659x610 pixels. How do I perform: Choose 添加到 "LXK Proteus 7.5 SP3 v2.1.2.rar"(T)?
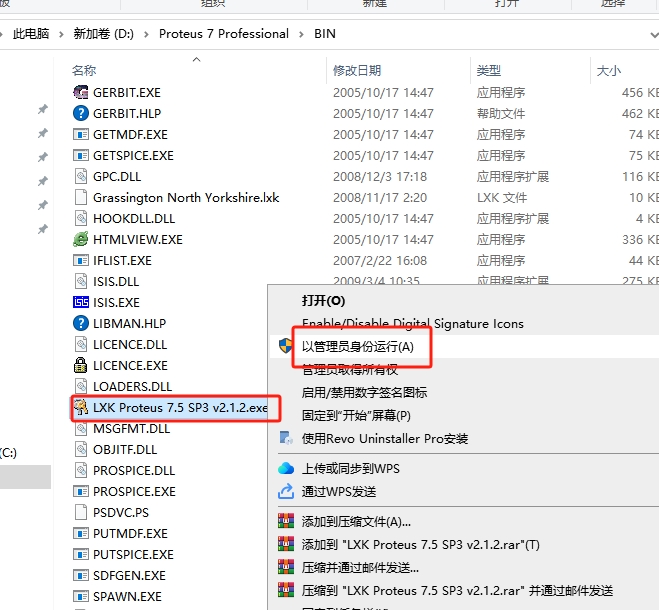tap(420, 545)
